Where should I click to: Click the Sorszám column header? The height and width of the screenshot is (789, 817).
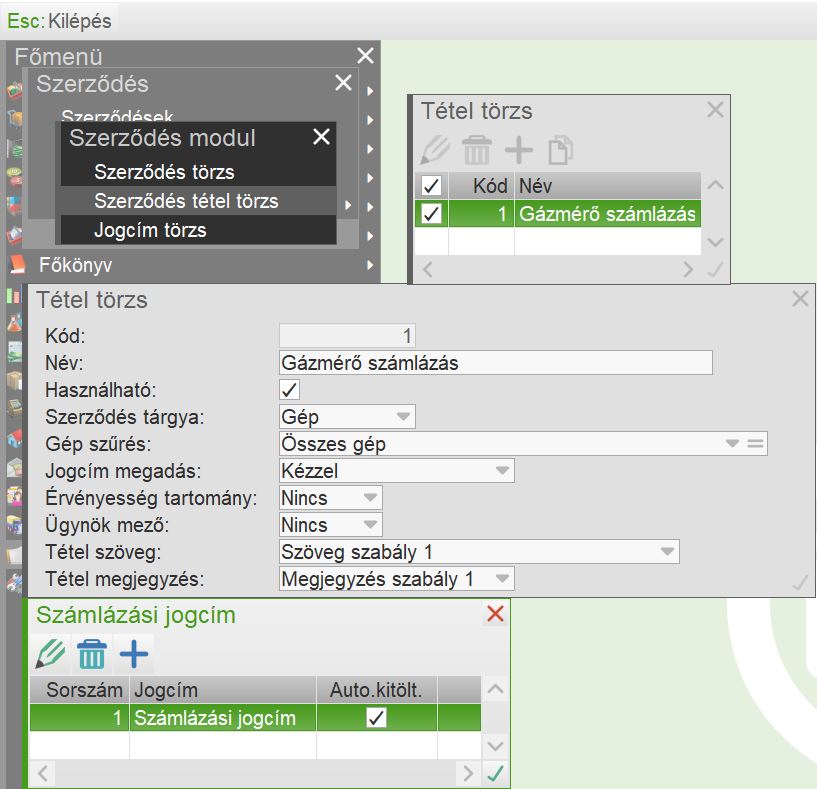[x=80, y=689]
